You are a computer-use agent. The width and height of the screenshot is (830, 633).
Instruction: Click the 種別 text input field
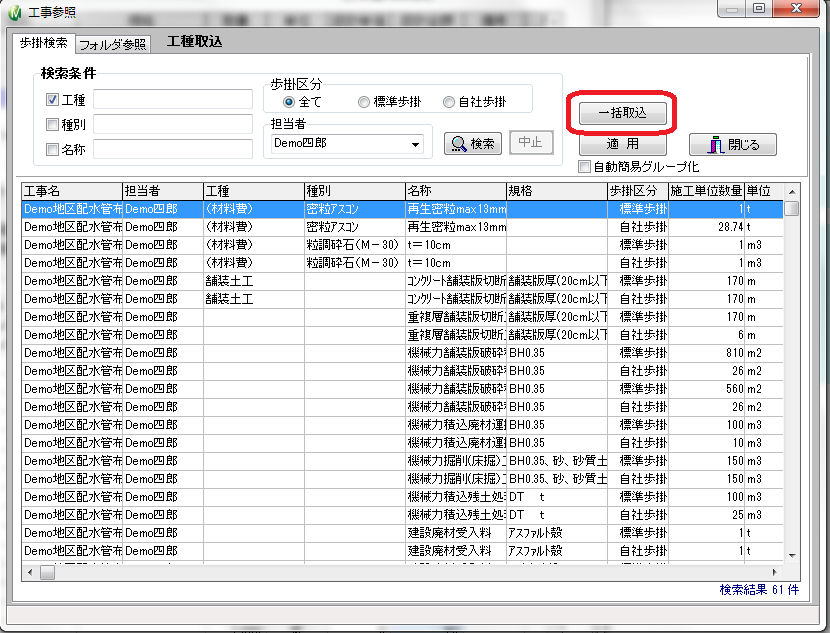tap(173, 124)
